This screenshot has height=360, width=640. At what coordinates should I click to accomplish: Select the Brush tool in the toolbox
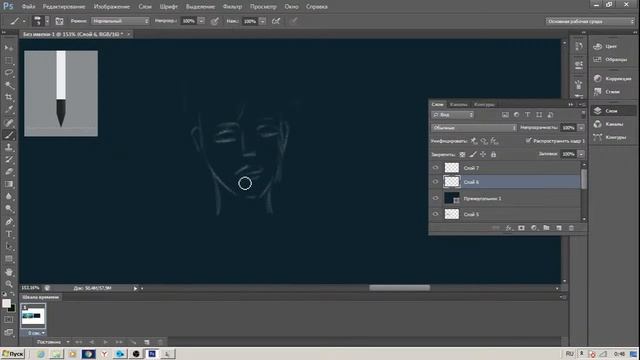pos(9,135)
